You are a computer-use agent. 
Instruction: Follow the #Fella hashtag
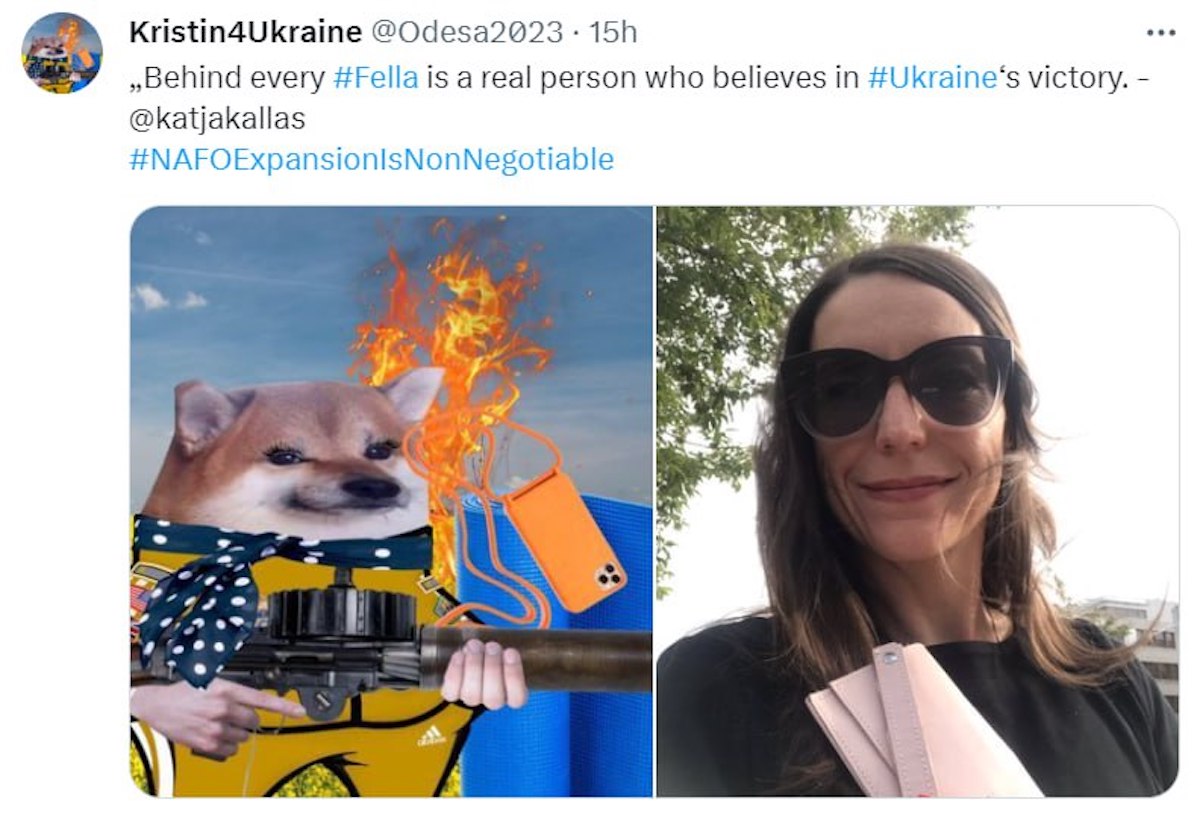click(374, 78)
